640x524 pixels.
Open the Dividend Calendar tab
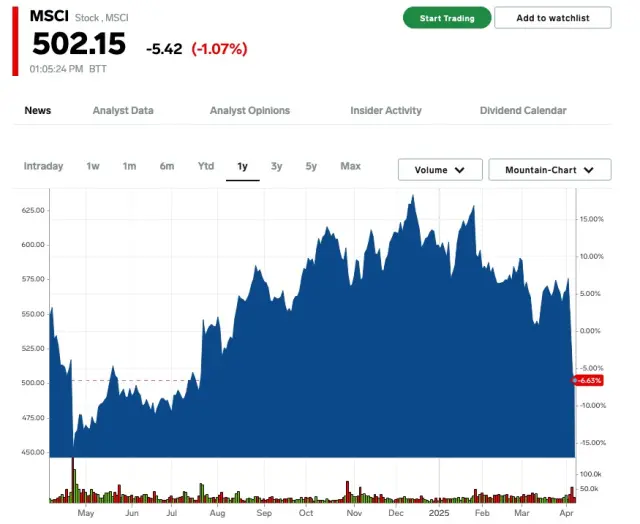tap(523, 111)
